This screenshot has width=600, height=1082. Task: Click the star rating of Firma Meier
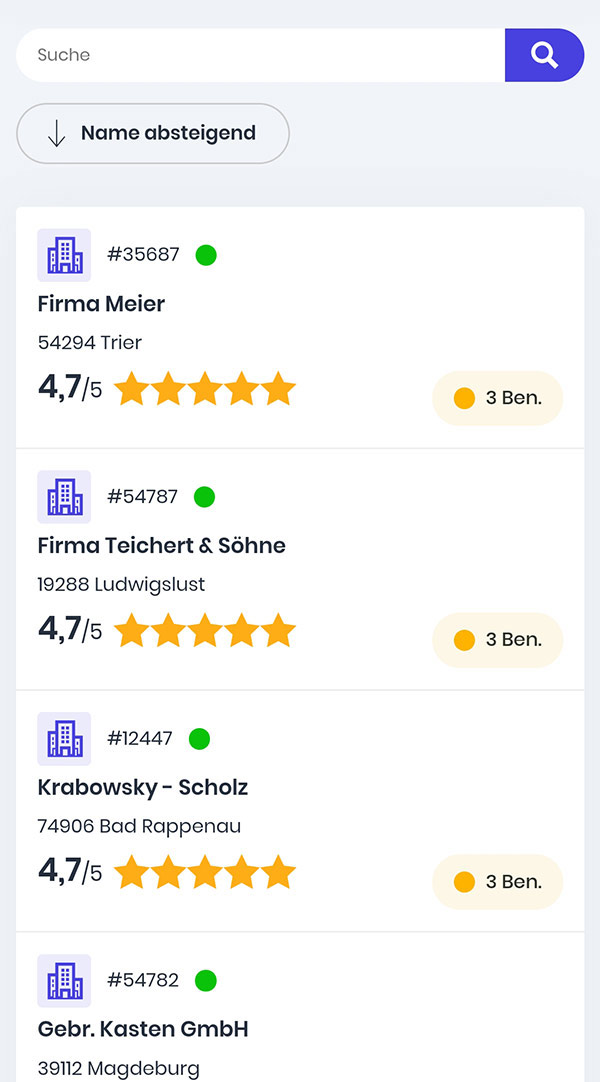pos(205,388)
